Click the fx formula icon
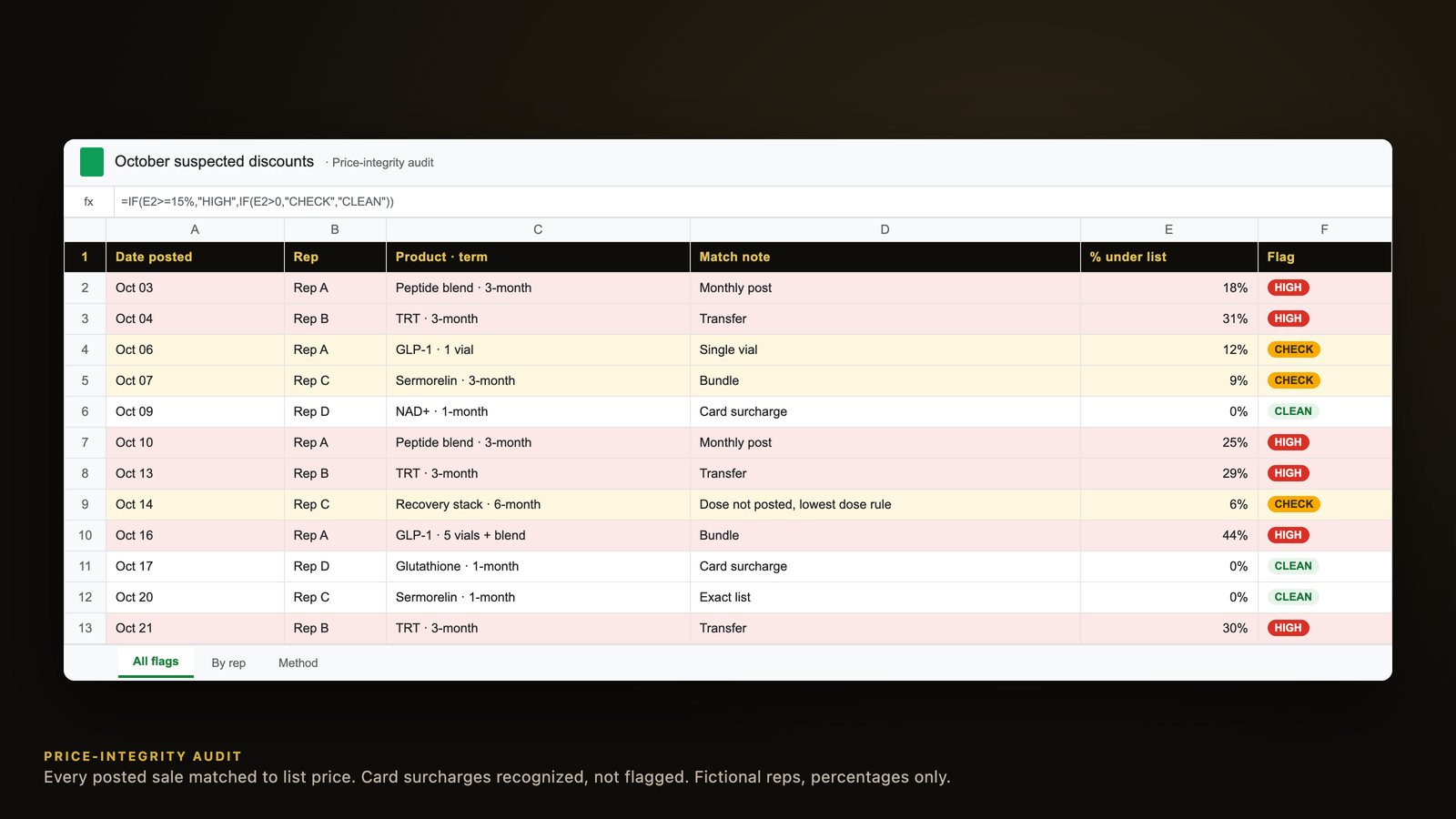1456x819 pixels. pyautogui.click(x=88, y=202)
